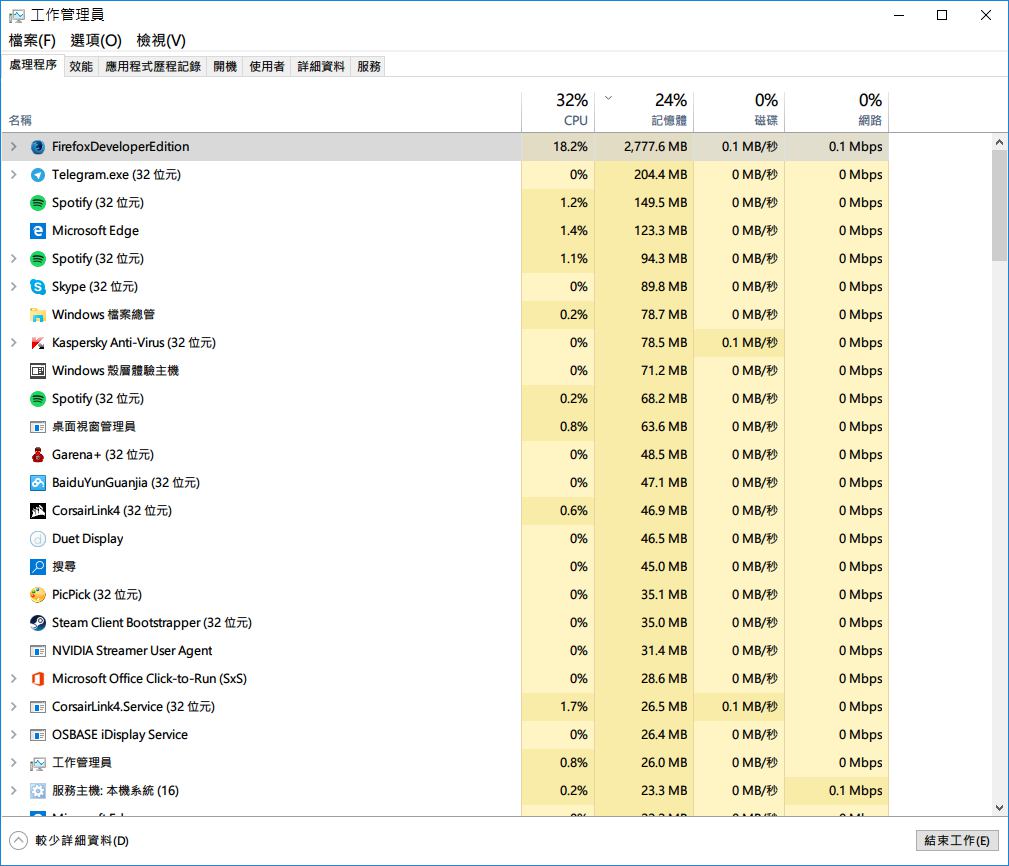This screenshot has height=866, width=1009.
Task: Switch to the 效能 tab
Action: [81, 67]
